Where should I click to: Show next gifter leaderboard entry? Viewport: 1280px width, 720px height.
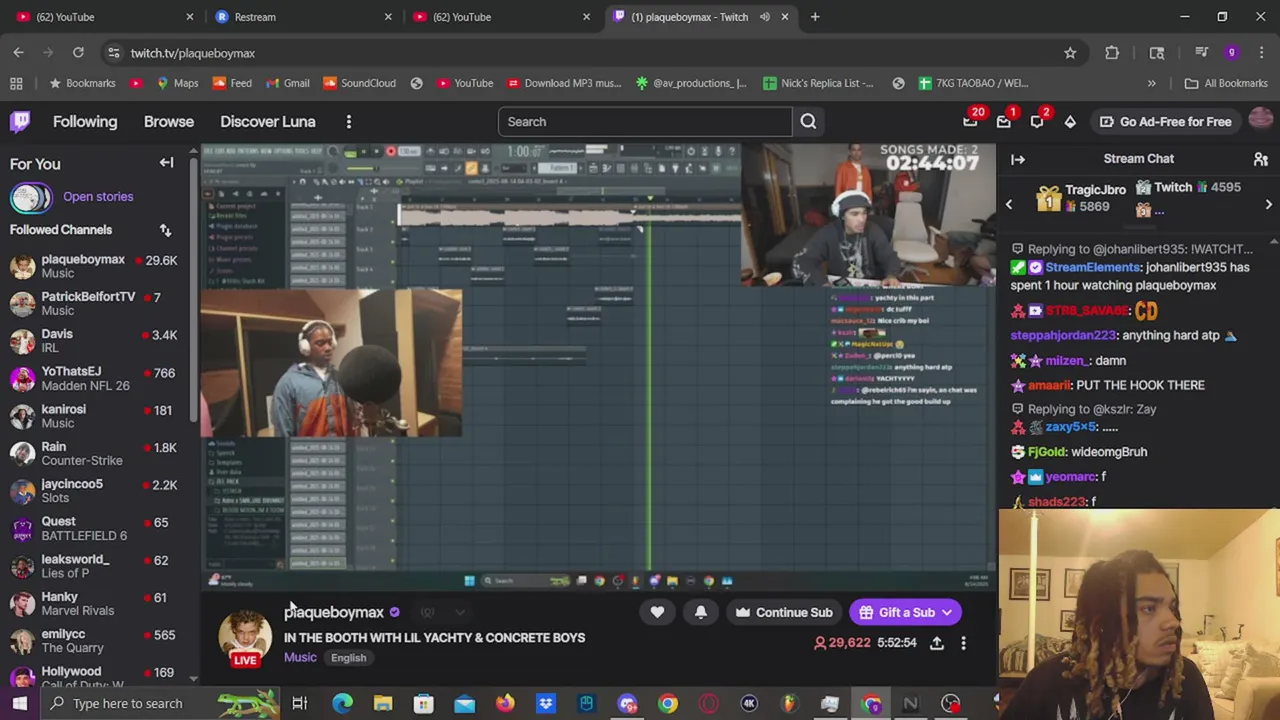point(1268,204)
